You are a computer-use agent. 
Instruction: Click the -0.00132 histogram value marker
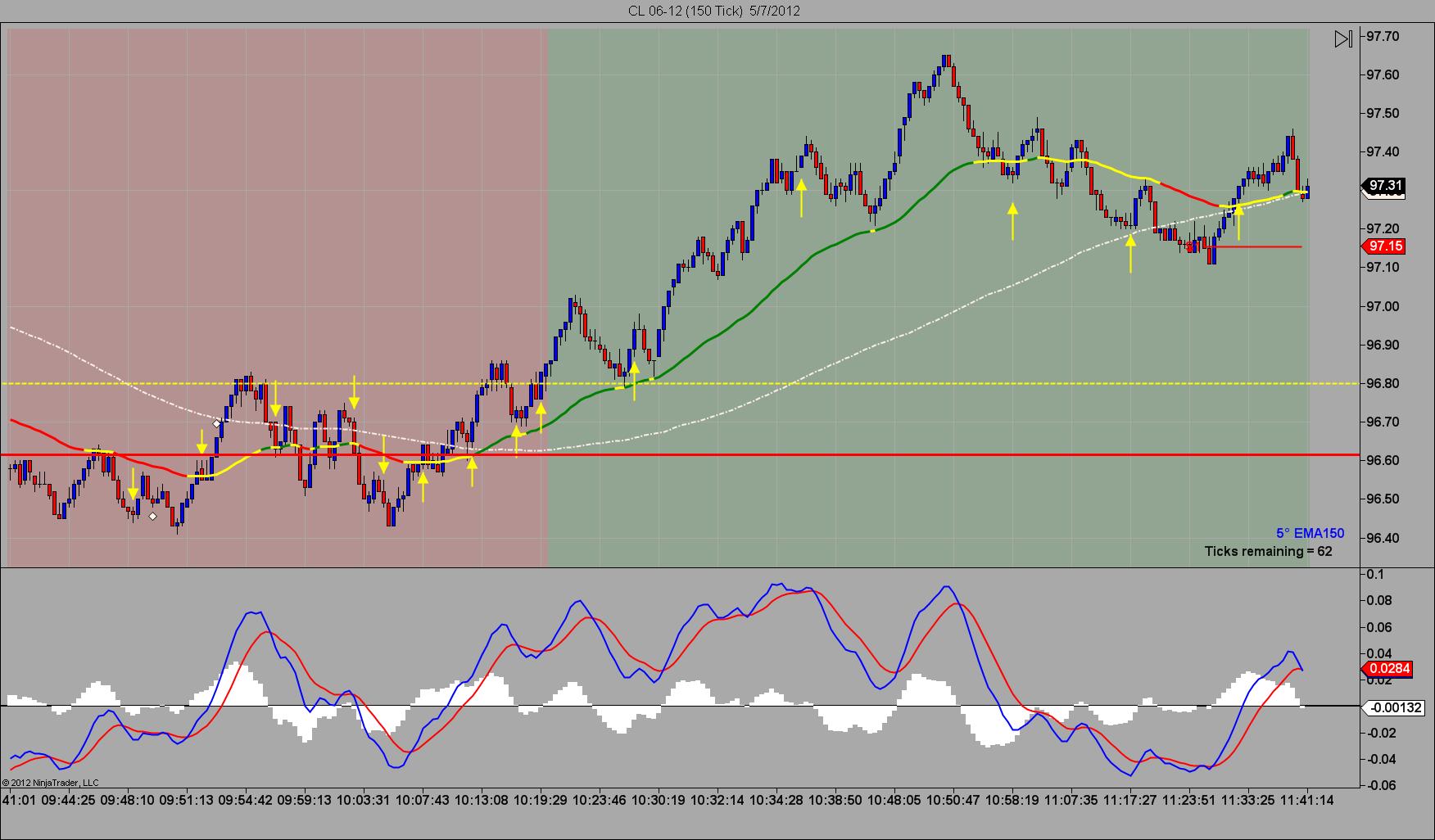[x=1393, y=707]
